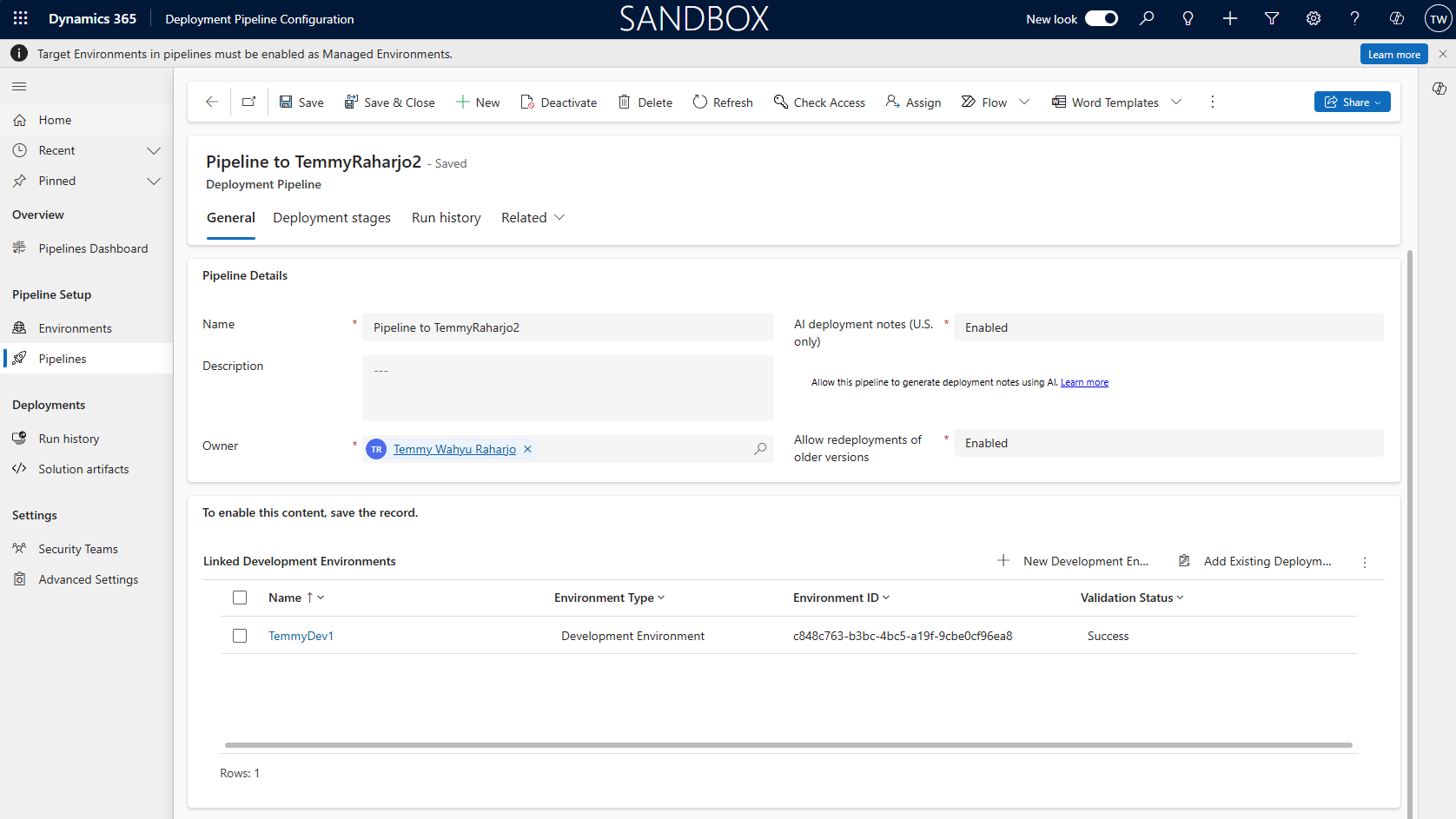
Task: Open subgrid more commands ellipsis
Action: 1365,562
